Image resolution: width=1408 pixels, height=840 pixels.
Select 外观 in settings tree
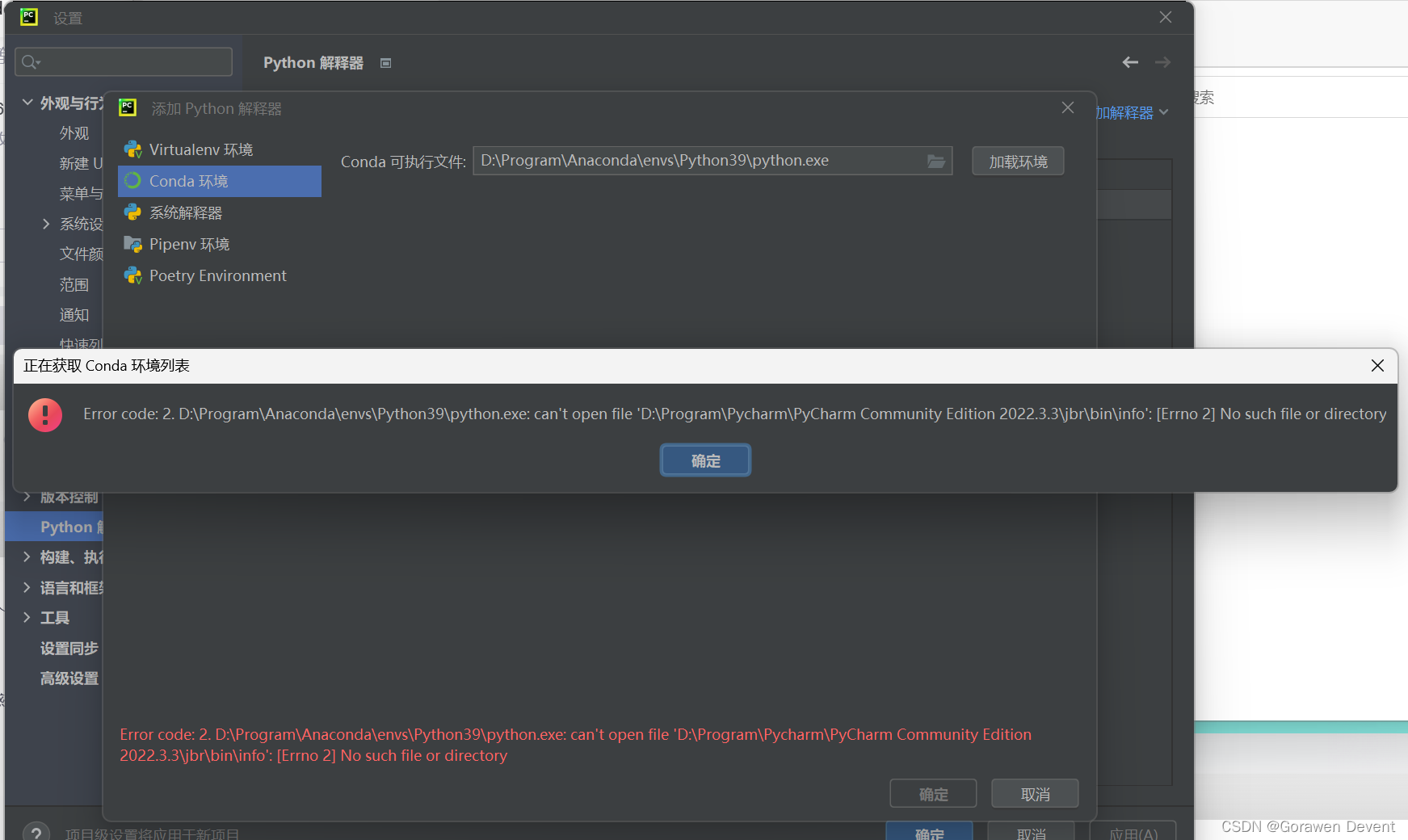(74, 133)
